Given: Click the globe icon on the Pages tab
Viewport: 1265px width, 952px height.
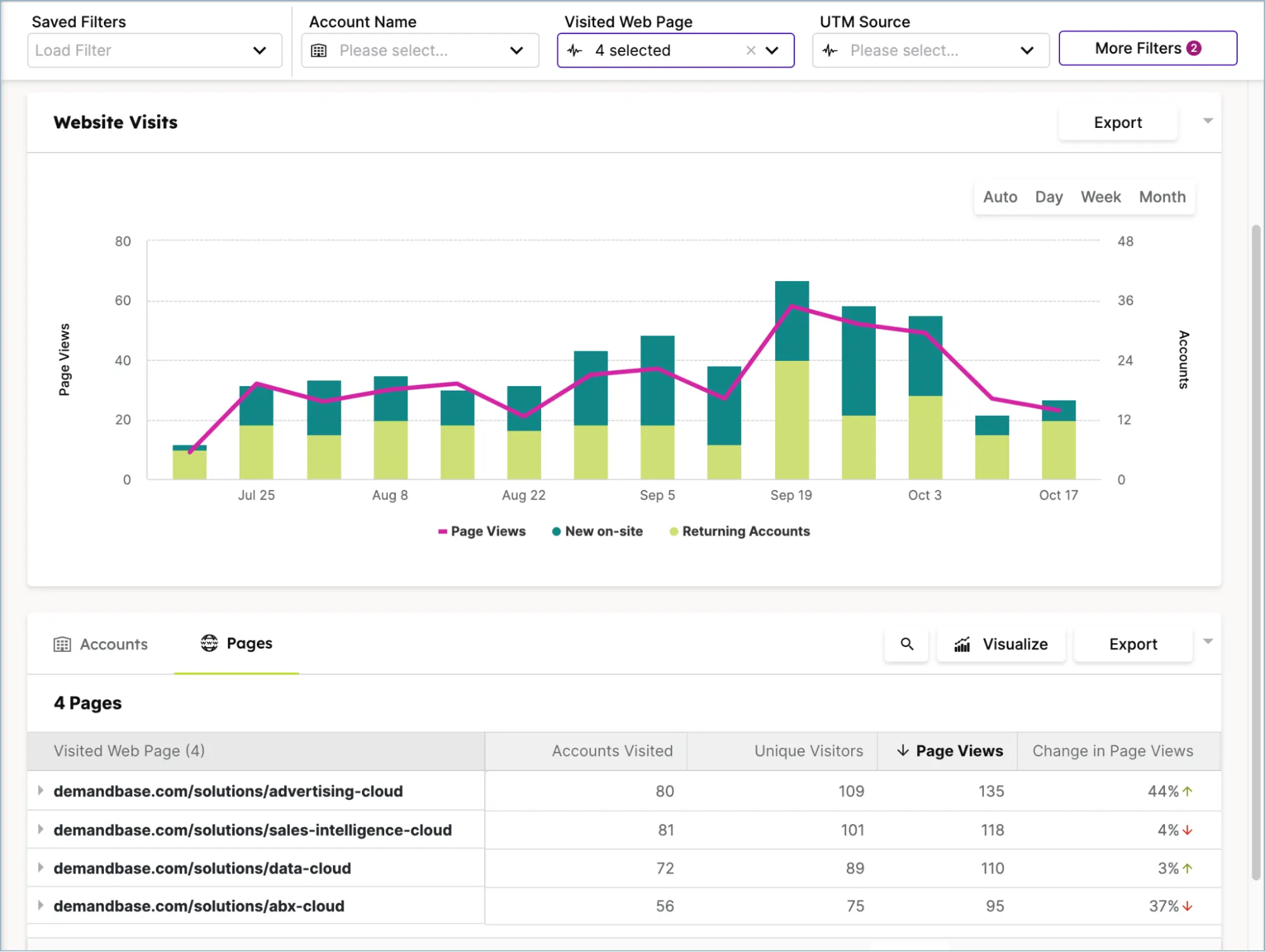Looking at the screenshot, I should coord(209,643).
